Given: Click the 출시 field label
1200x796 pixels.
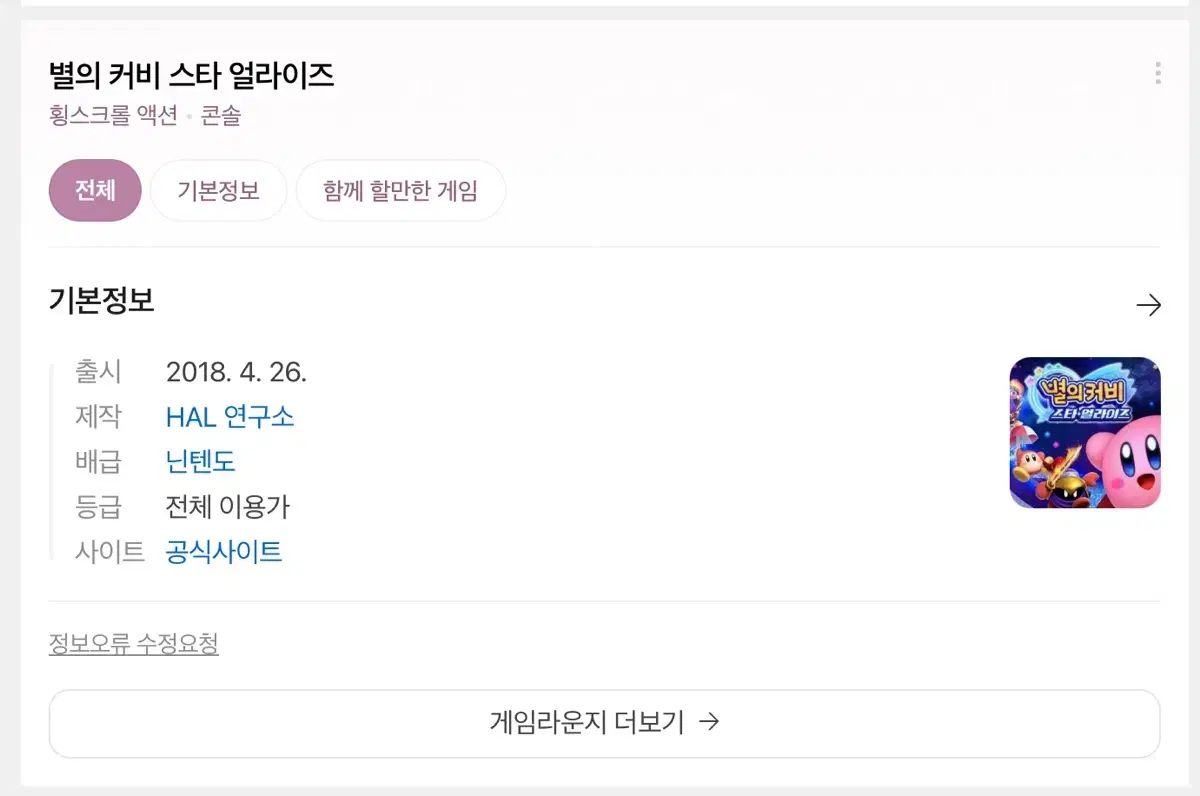Looking at the screenshot, I should (x=98, y=372).
